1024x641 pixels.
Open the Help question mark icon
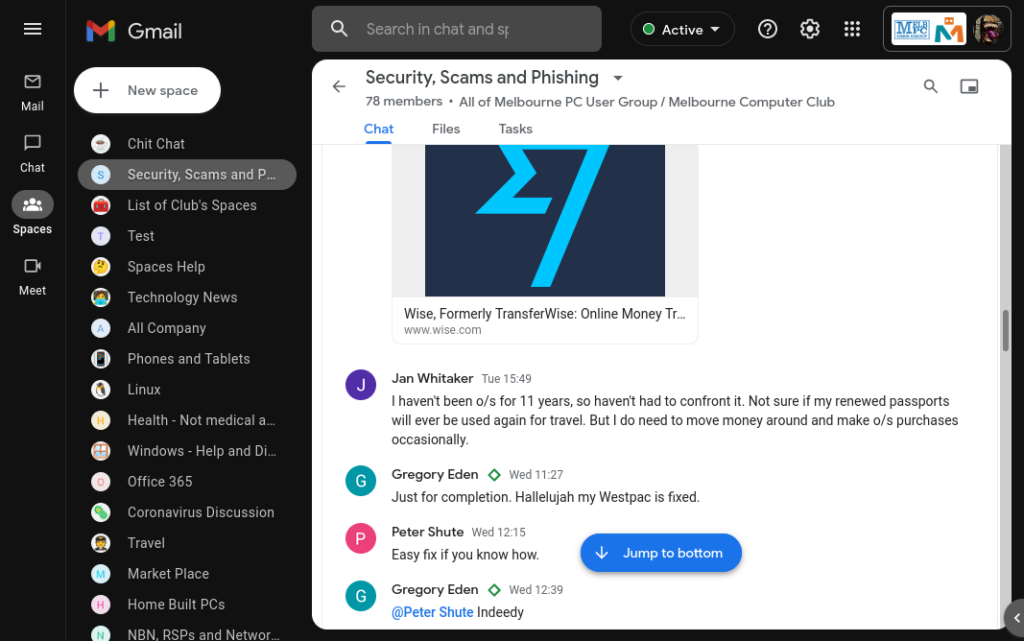[767, 29]
